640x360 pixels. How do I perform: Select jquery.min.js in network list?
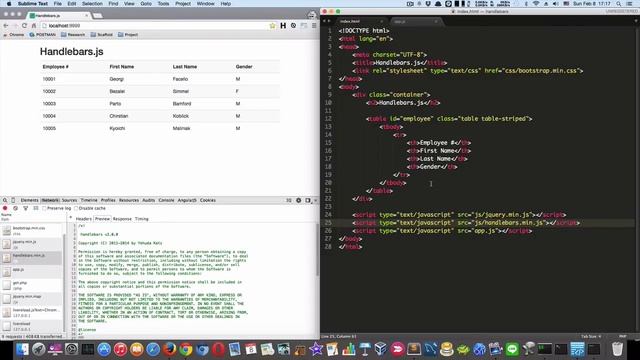tap(32, 244)
